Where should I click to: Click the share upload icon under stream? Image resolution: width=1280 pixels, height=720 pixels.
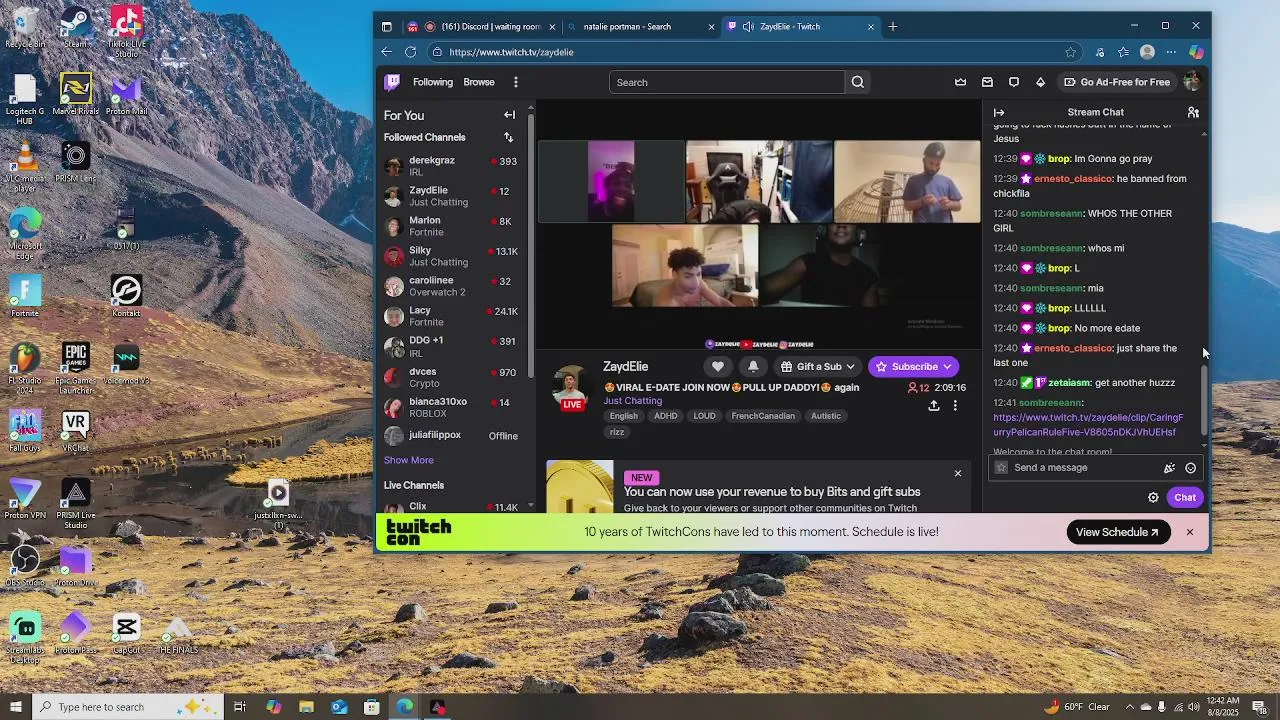pyautogui.click(x=934, y=405)
